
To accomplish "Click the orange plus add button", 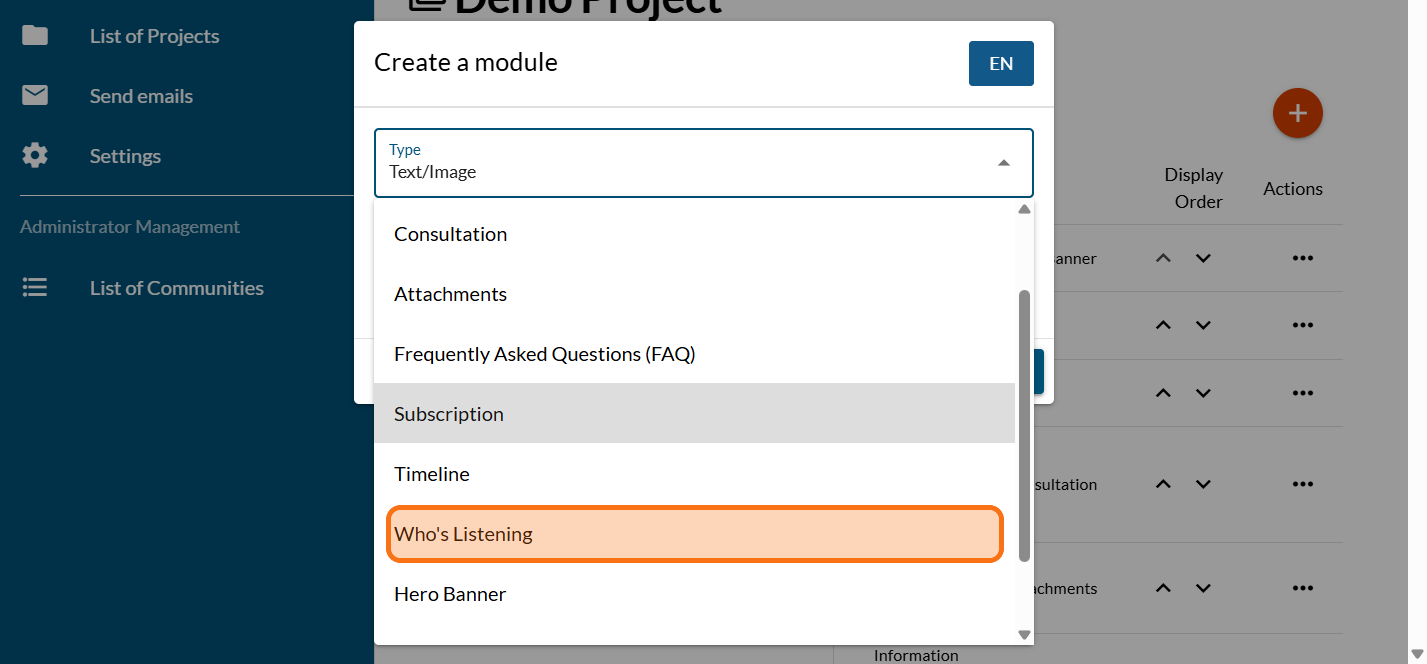I will (1297, 113).
